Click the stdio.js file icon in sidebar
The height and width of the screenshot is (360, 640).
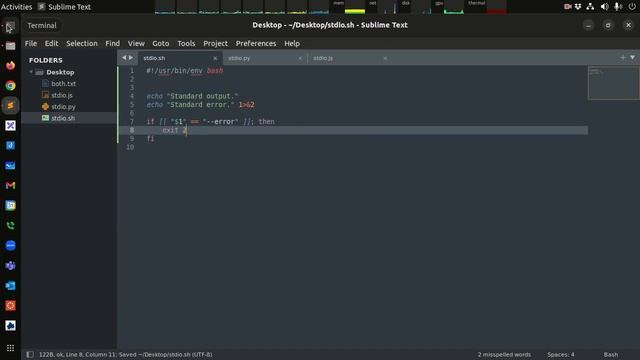(x=45, y=95)
